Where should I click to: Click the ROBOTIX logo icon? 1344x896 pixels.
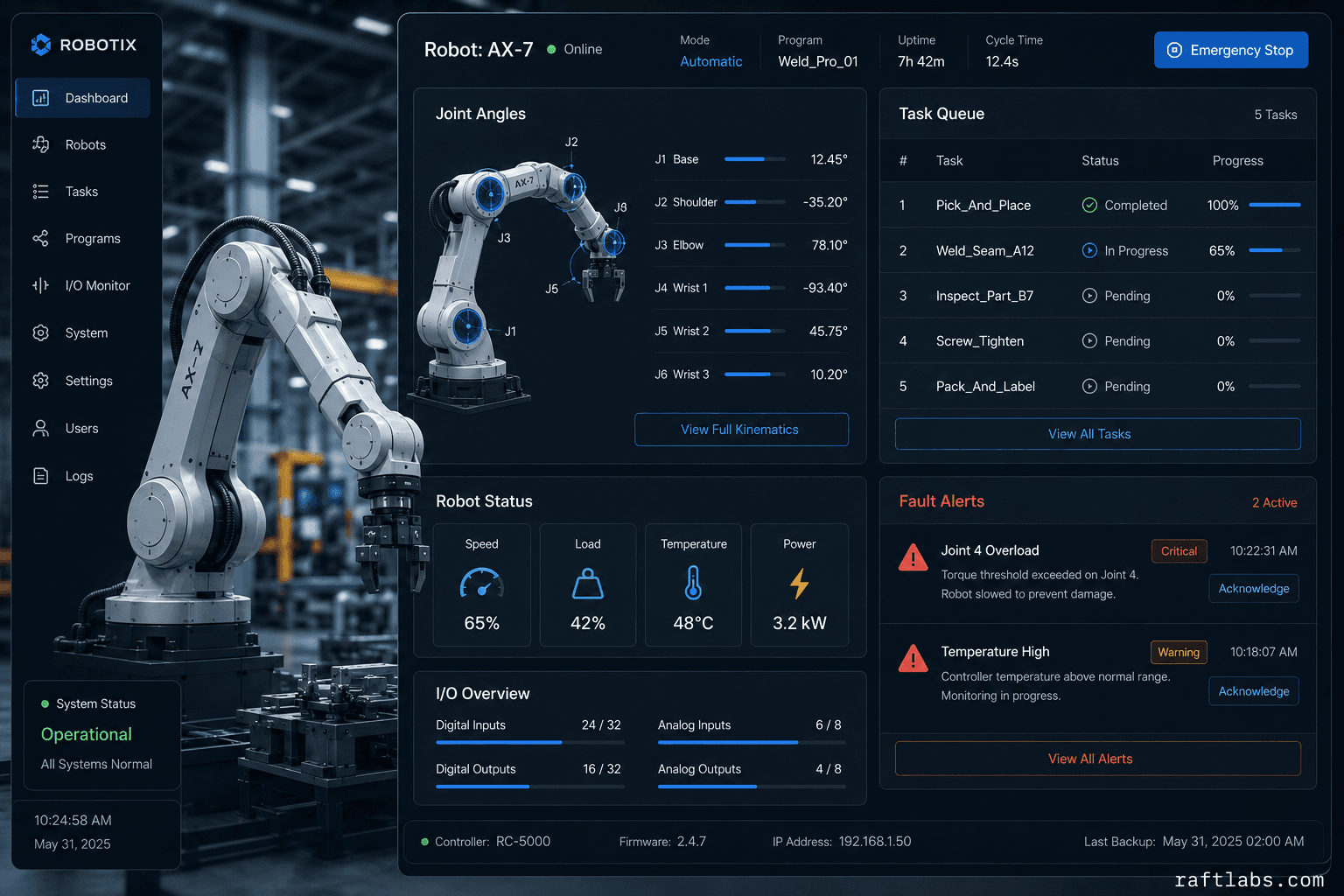[x=40, y=45]
